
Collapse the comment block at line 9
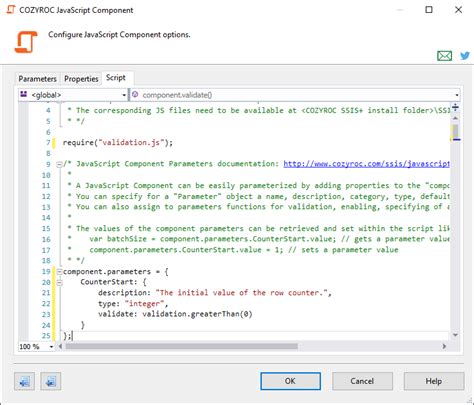(59, 164)
